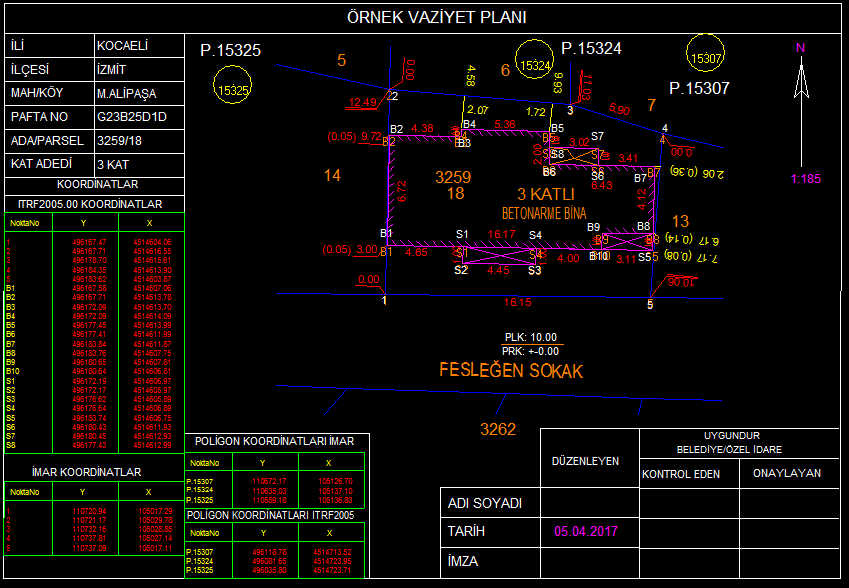Click the "PRK: +-0.00" elevation note
849x588 pixels.
click(531, 351)
